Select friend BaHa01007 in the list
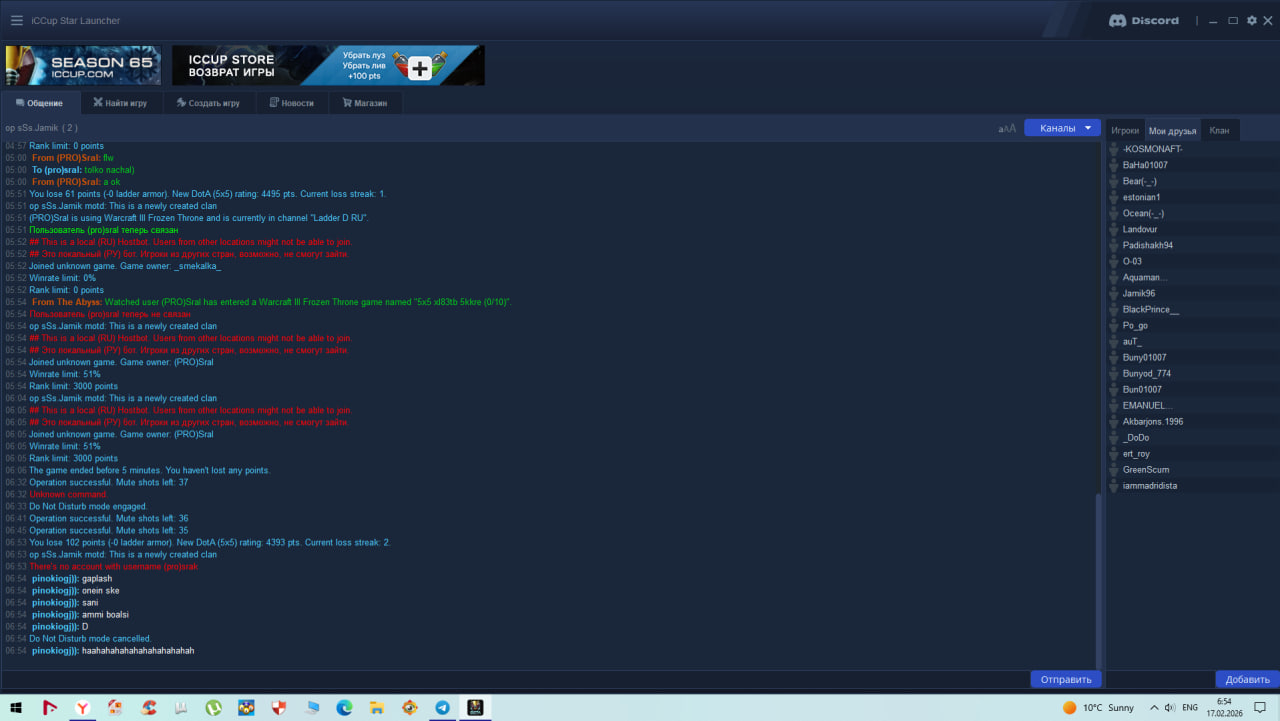Image resolution: width=1280 pixels, height=721 pixels. click(1192, 165)
